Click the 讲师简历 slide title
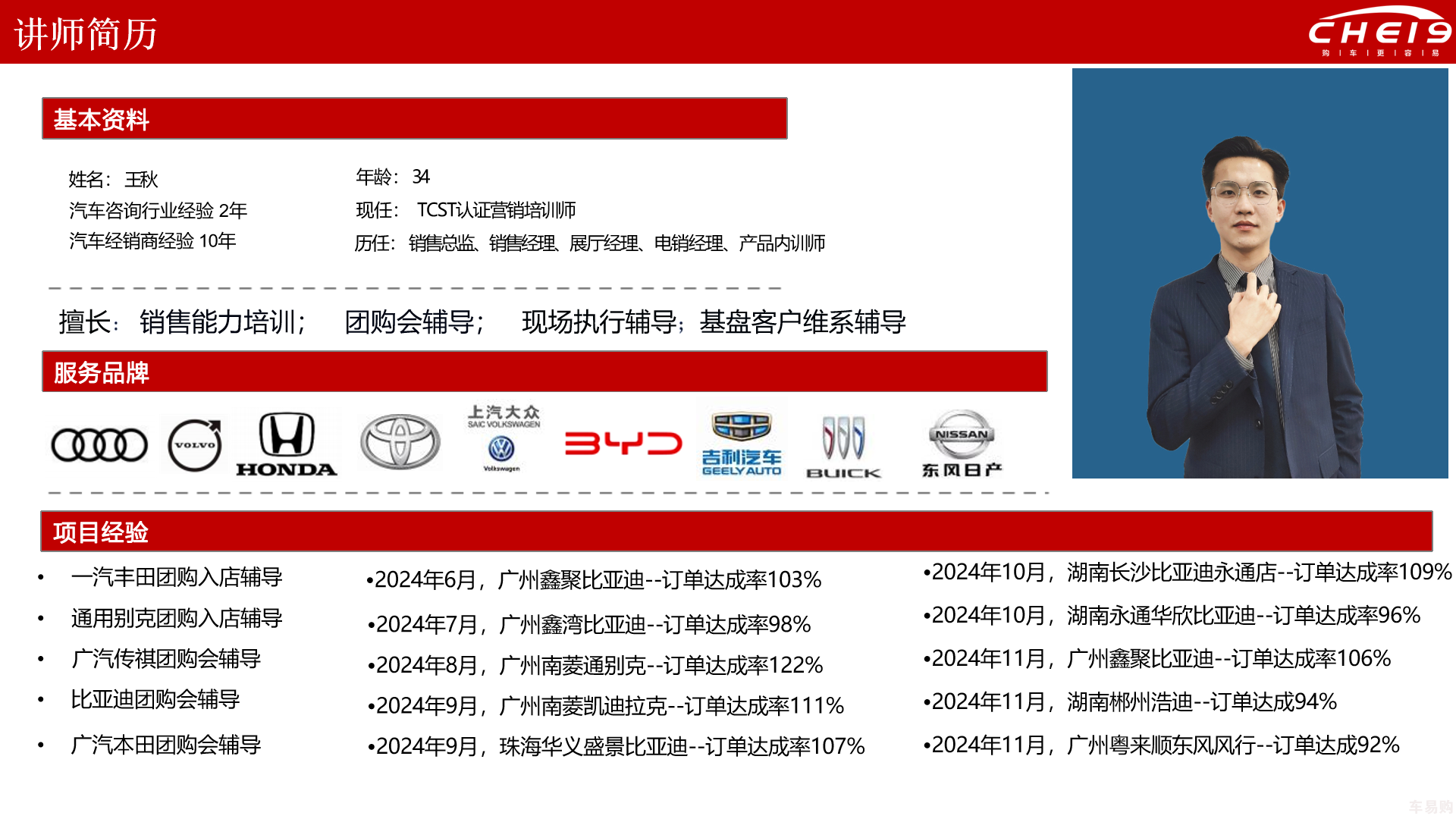Image resolution: width=1456 pixels, height=819 pixels. point(86,34)
